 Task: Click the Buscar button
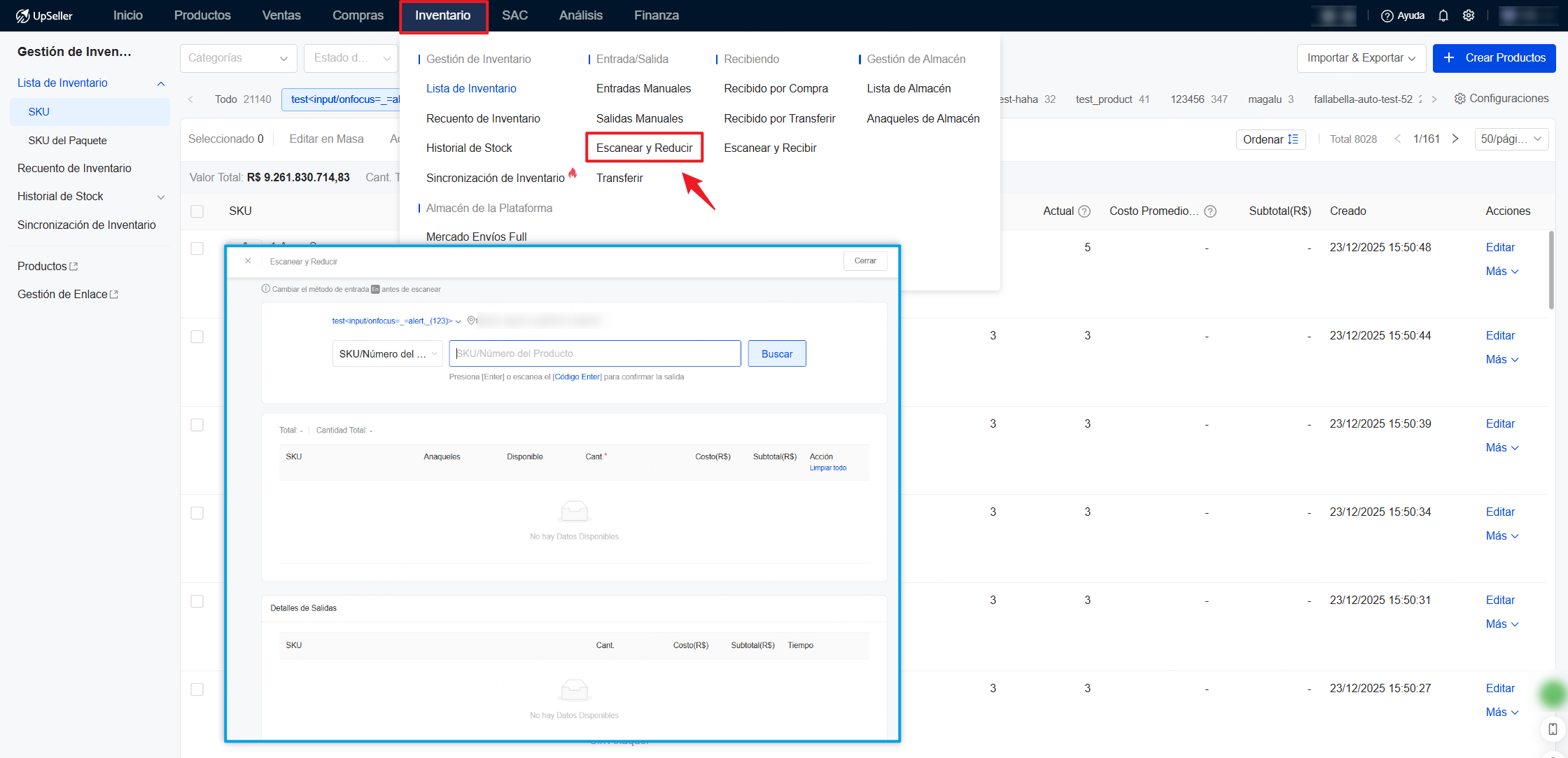pyautogui.click(x=776, y=353)
